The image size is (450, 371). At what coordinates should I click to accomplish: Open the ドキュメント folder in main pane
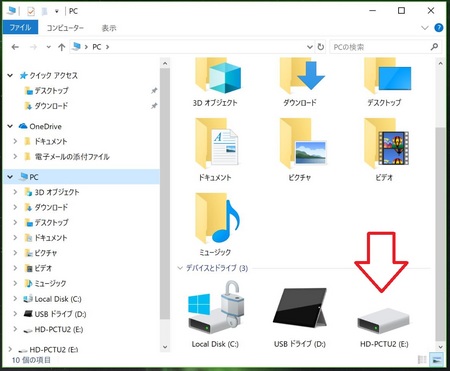[217, 143]
